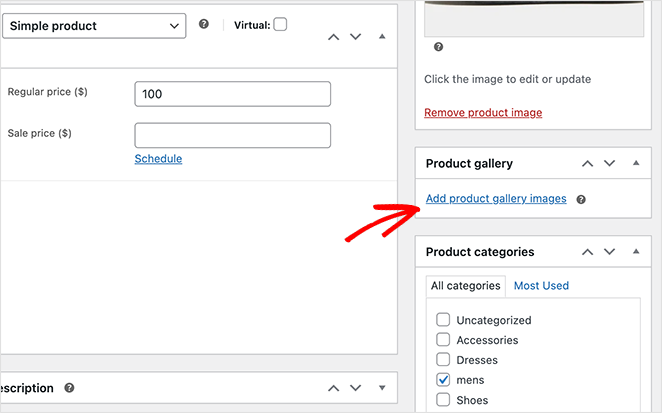This screenshot has width=662, height=413.
Task: Click help icon below product image
Action: [x=438, y=47]
